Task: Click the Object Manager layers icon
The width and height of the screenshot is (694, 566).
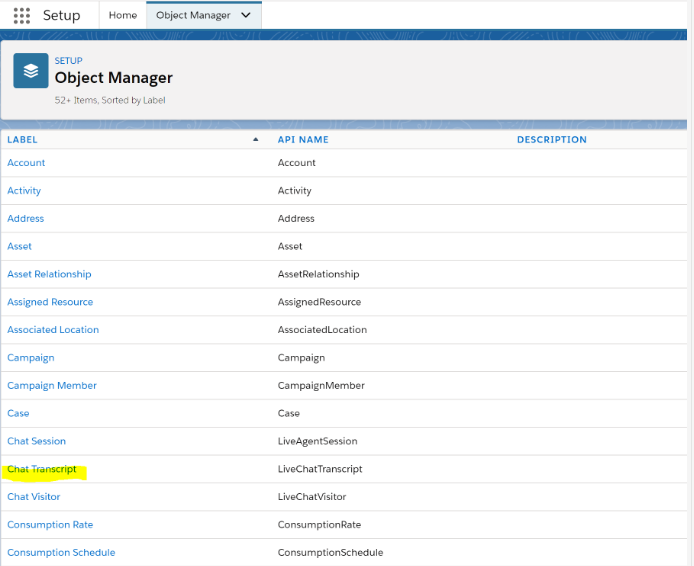Action: (x=31, y=72)
